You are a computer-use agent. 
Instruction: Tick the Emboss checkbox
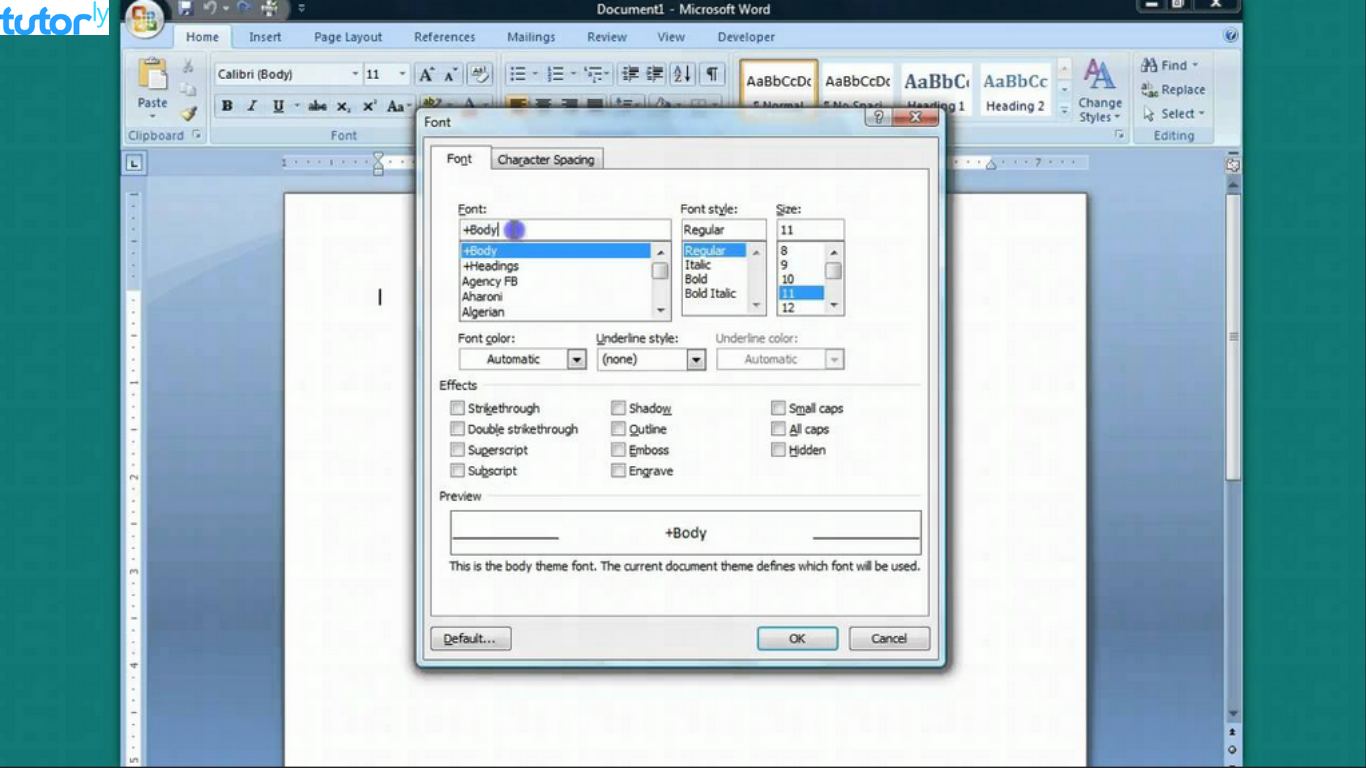618,450
